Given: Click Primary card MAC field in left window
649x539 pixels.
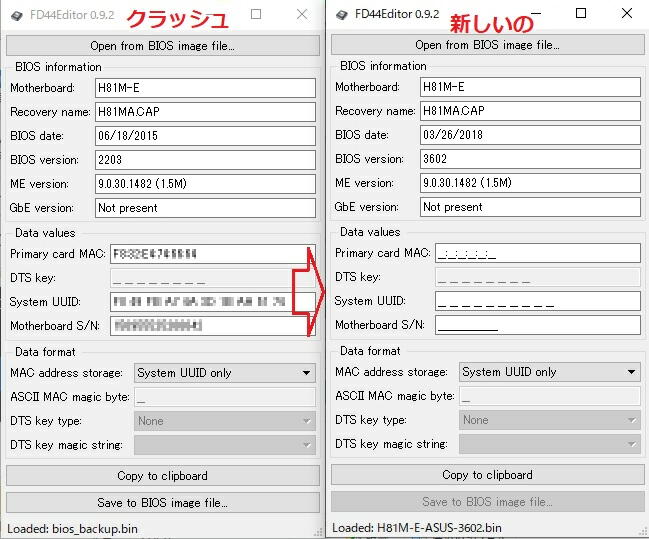Looking at the screenshot, I should coord(213,254).
